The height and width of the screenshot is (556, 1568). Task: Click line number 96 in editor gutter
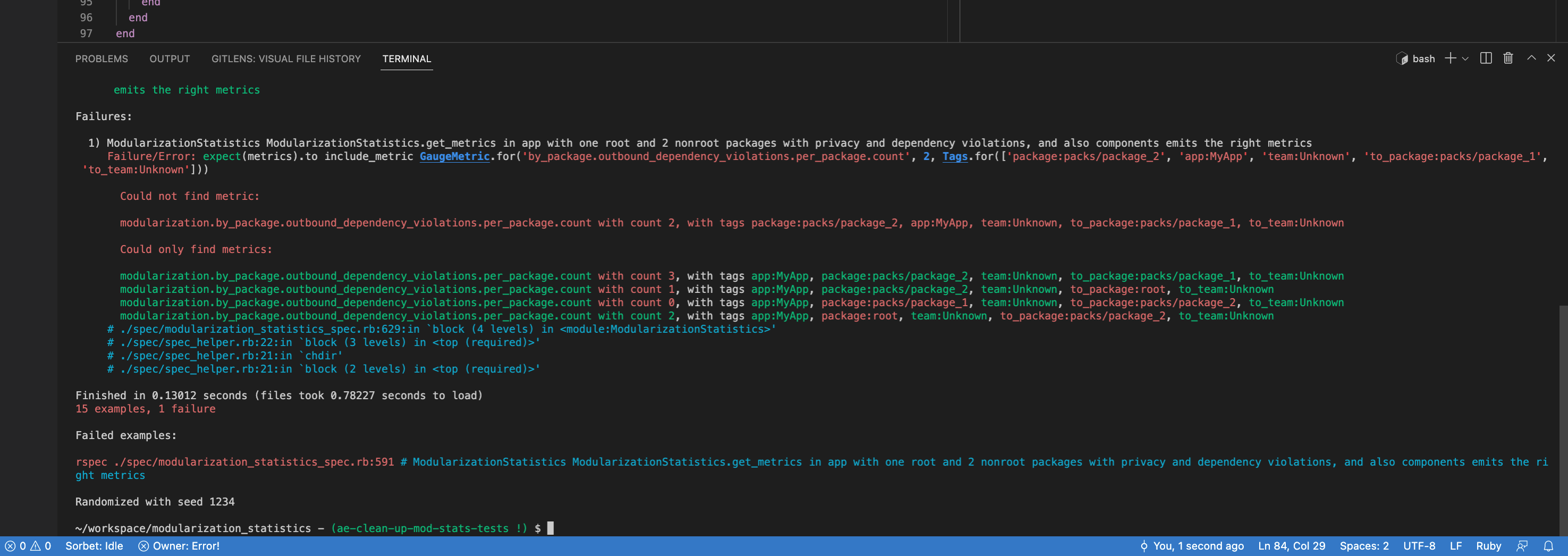pos(86,18)
